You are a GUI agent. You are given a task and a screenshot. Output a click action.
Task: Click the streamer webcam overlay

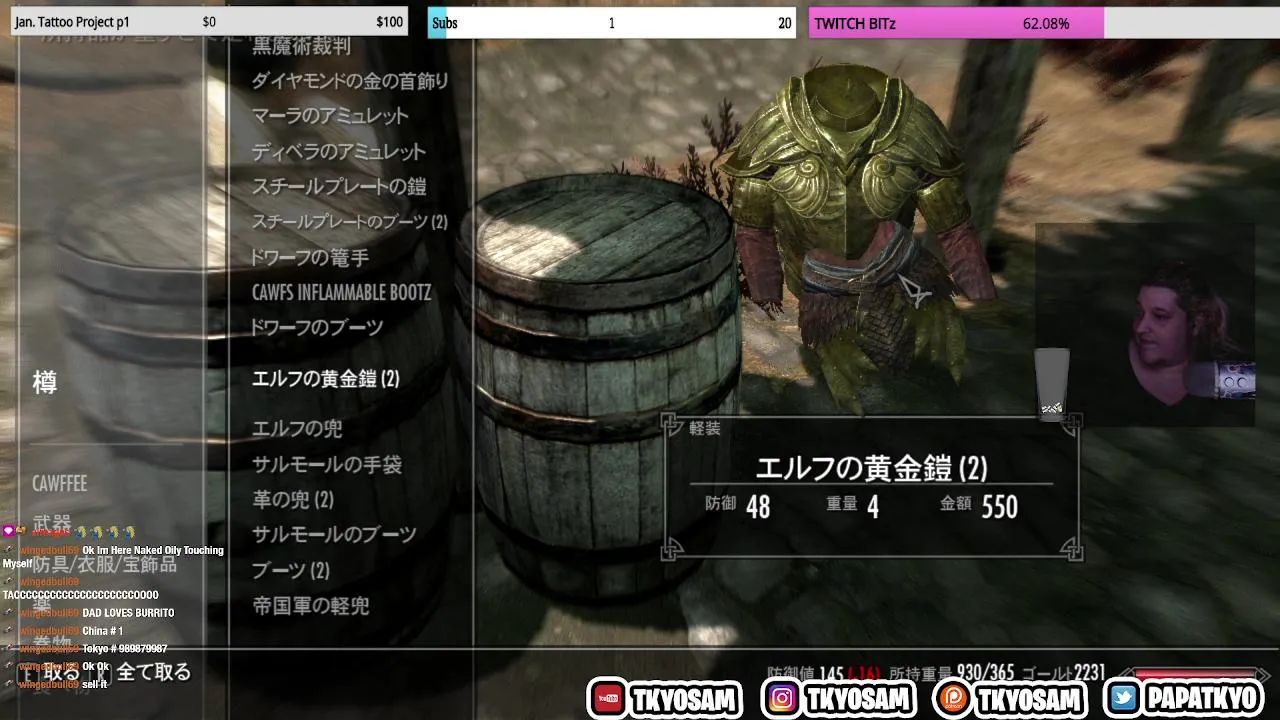[1145, 325]
